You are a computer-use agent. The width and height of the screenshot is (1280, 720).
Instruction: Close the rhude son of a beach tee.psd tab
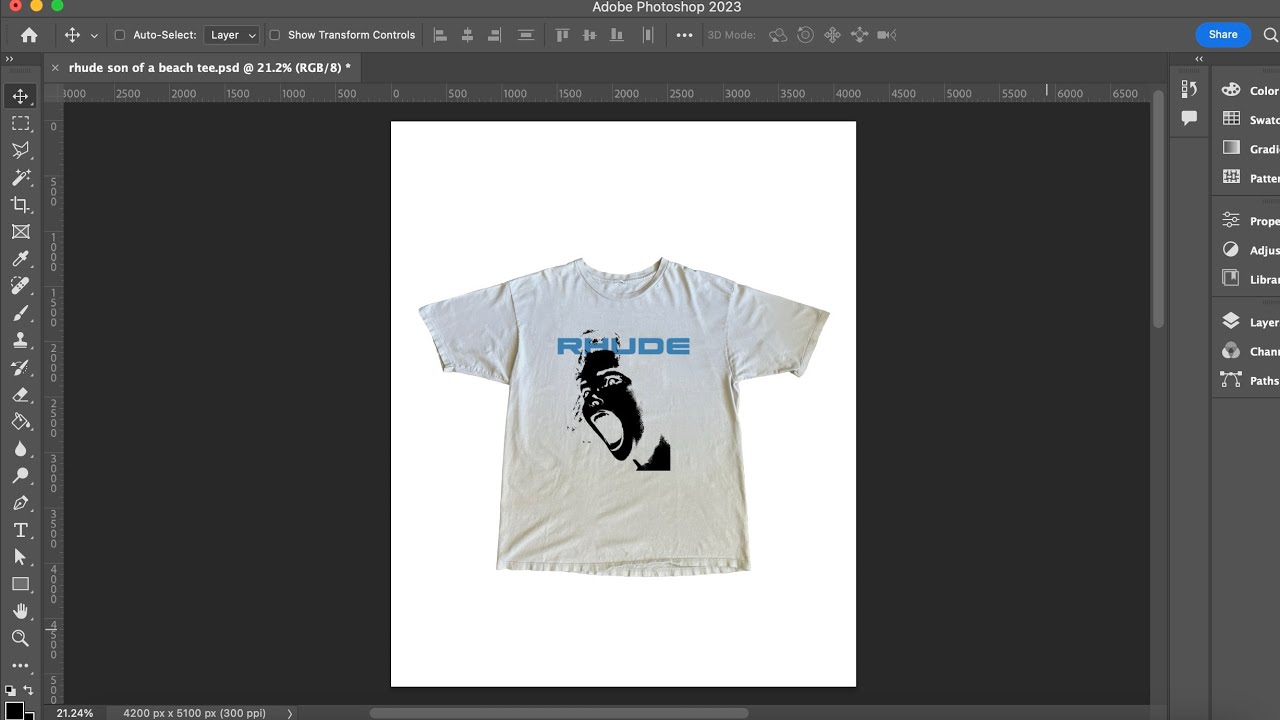tap(55, 68)
